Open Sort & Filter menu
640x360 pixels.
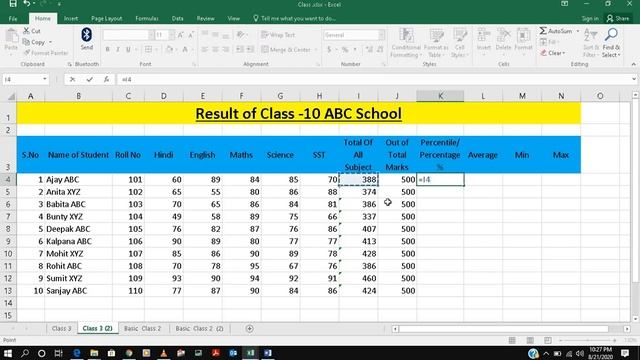click(590, 43)
